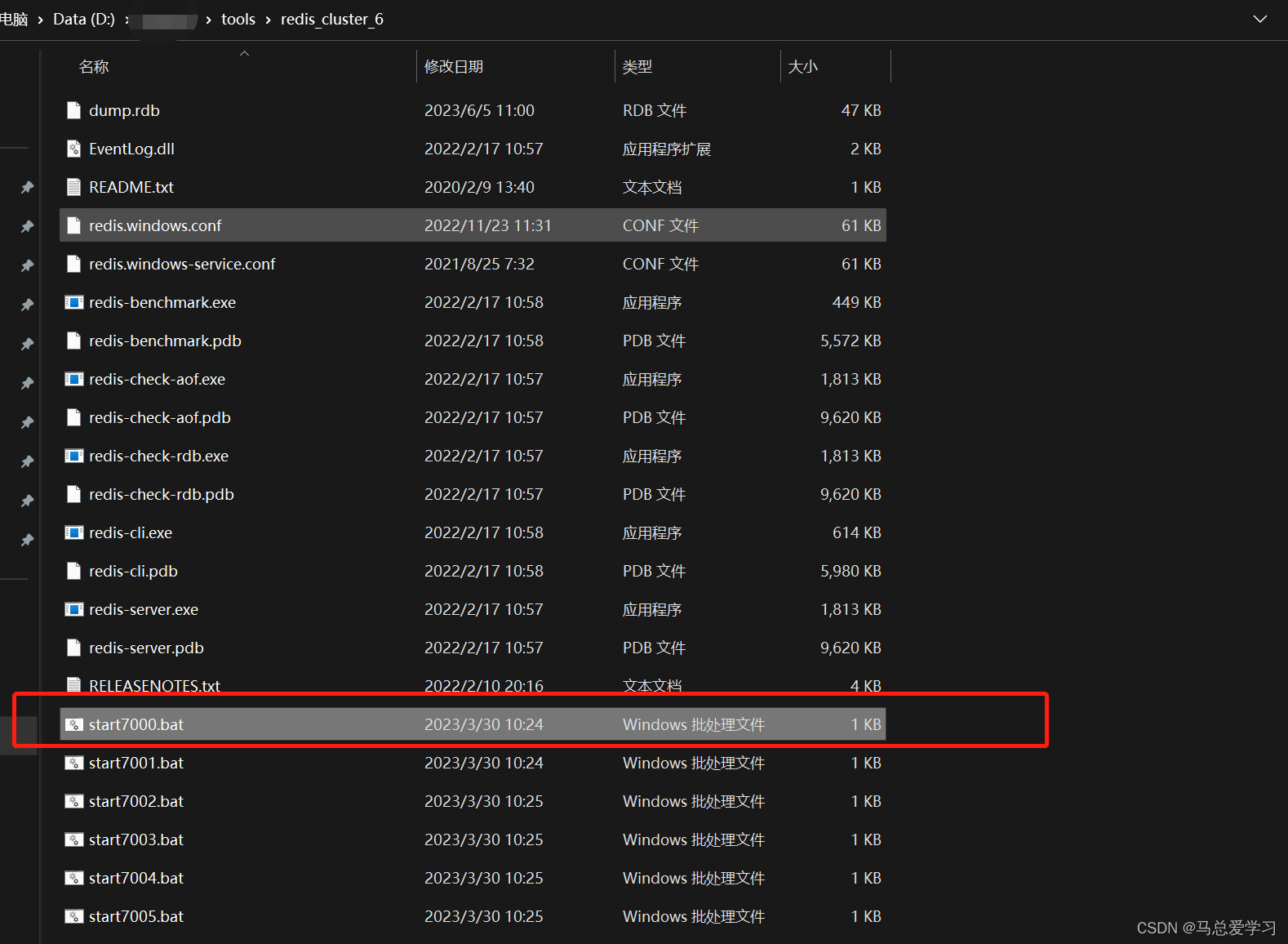
Task: Click the dump.rdb file icon
Action: coord(73,110)
